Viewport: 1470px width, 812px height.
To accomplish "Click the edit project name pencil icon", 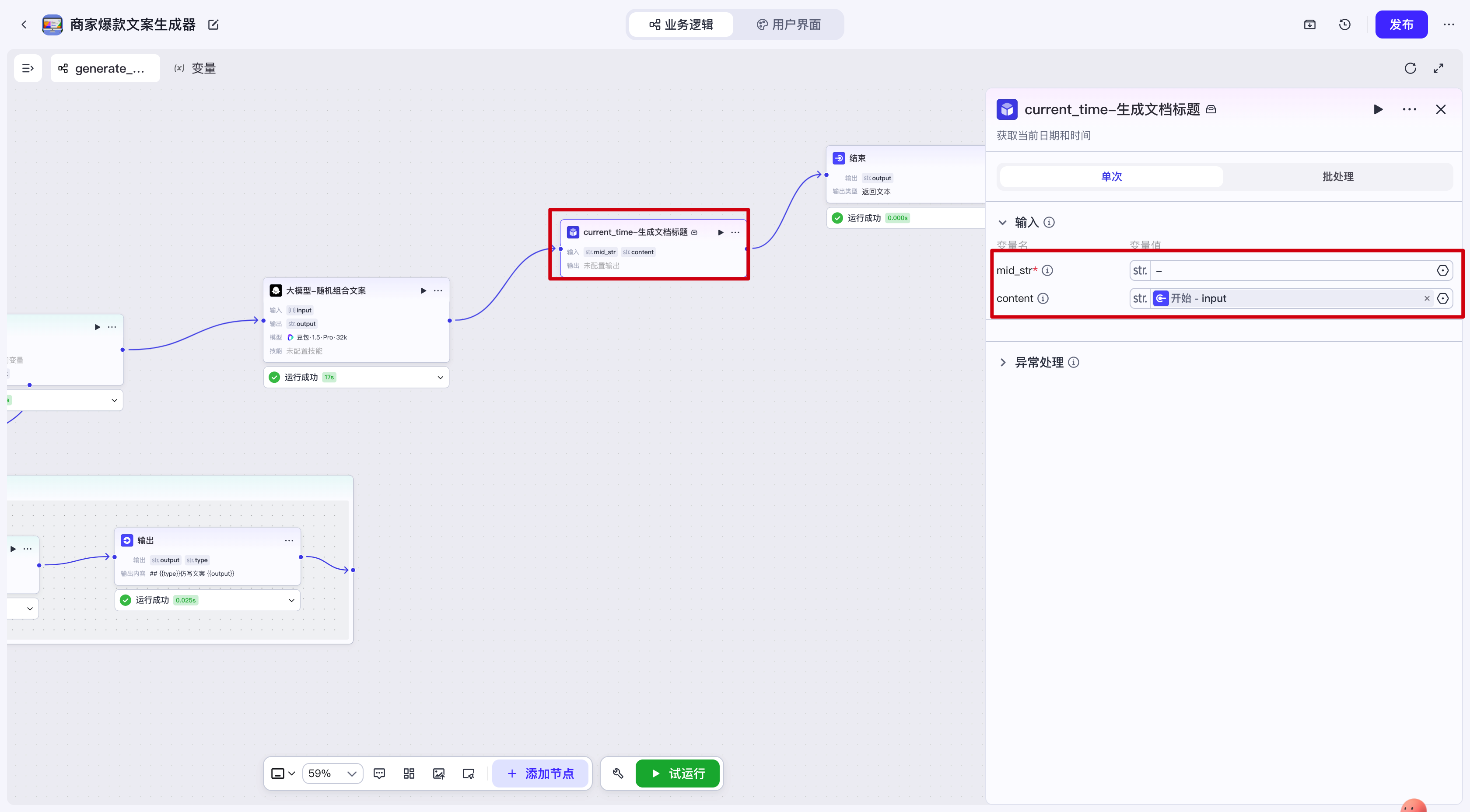I will pyautogui.click(x=213, y=24).
